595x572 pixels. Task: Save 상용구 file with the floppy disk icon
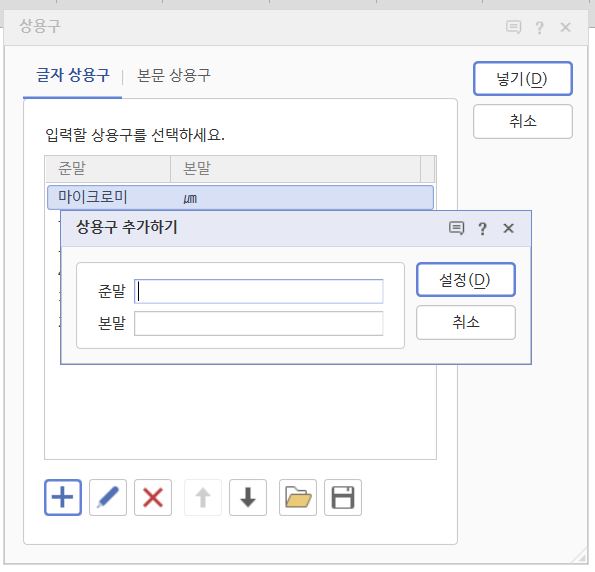point(343,497)
